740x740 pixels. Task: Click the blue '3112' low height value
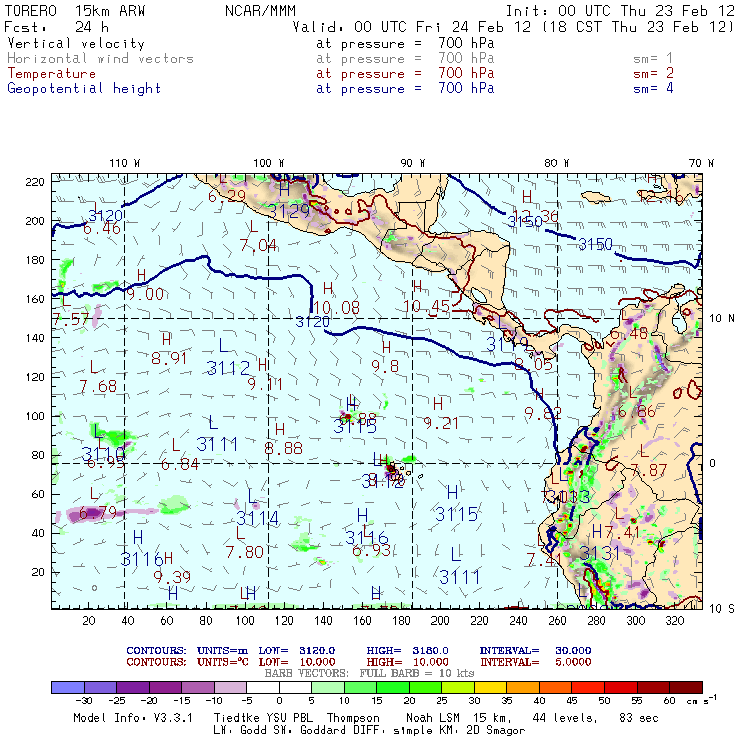228,368
